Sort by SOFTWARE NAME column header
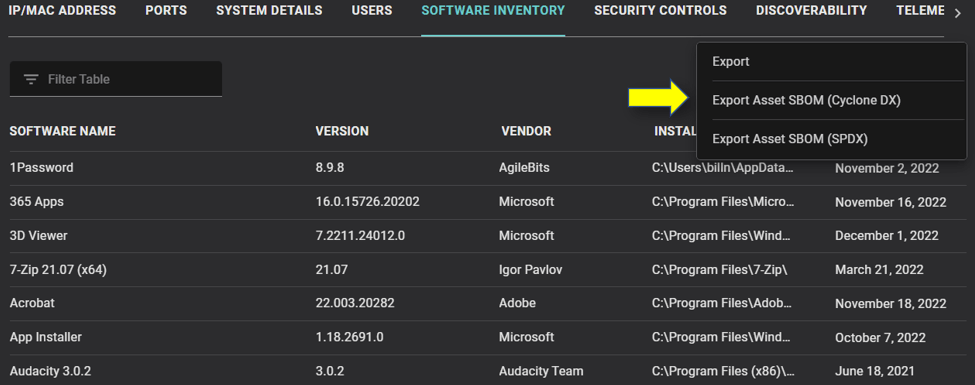The width and height of the screenshot is (975, 385). click(x=63, y=131)
